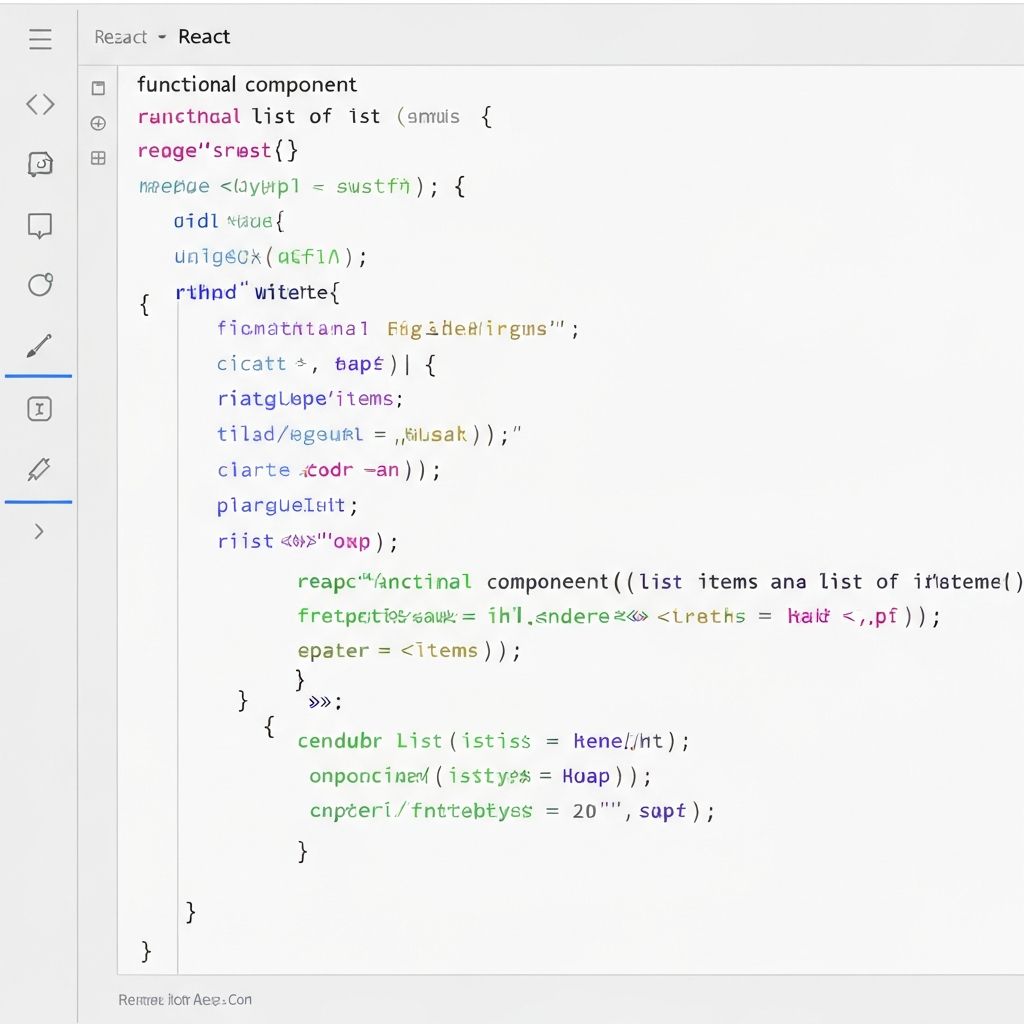Expand the sidebar with the chevron arrow
The height and width of the screenshot is (1024, 1024).
(39, 532)
